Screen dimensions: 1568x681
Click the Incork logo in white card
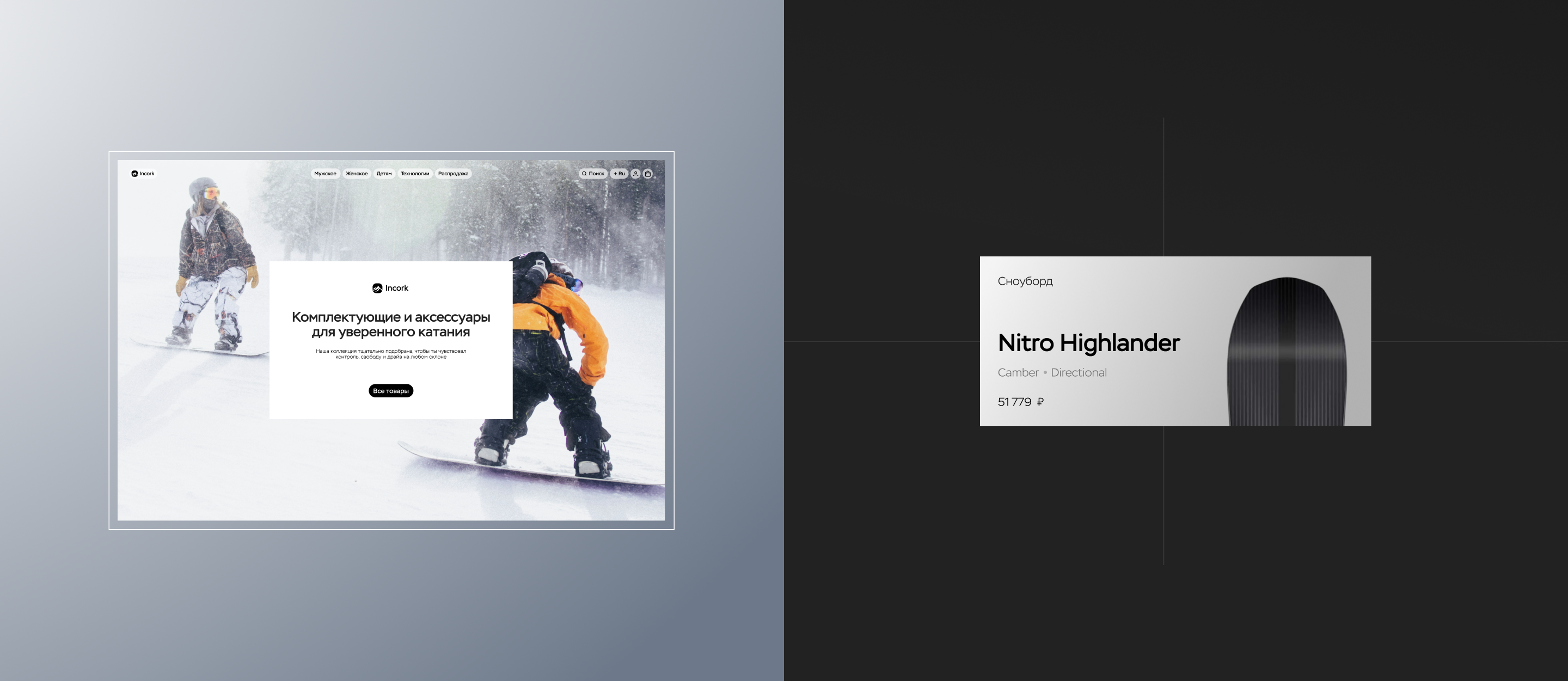pyautogui.click(x=390, y=288)
